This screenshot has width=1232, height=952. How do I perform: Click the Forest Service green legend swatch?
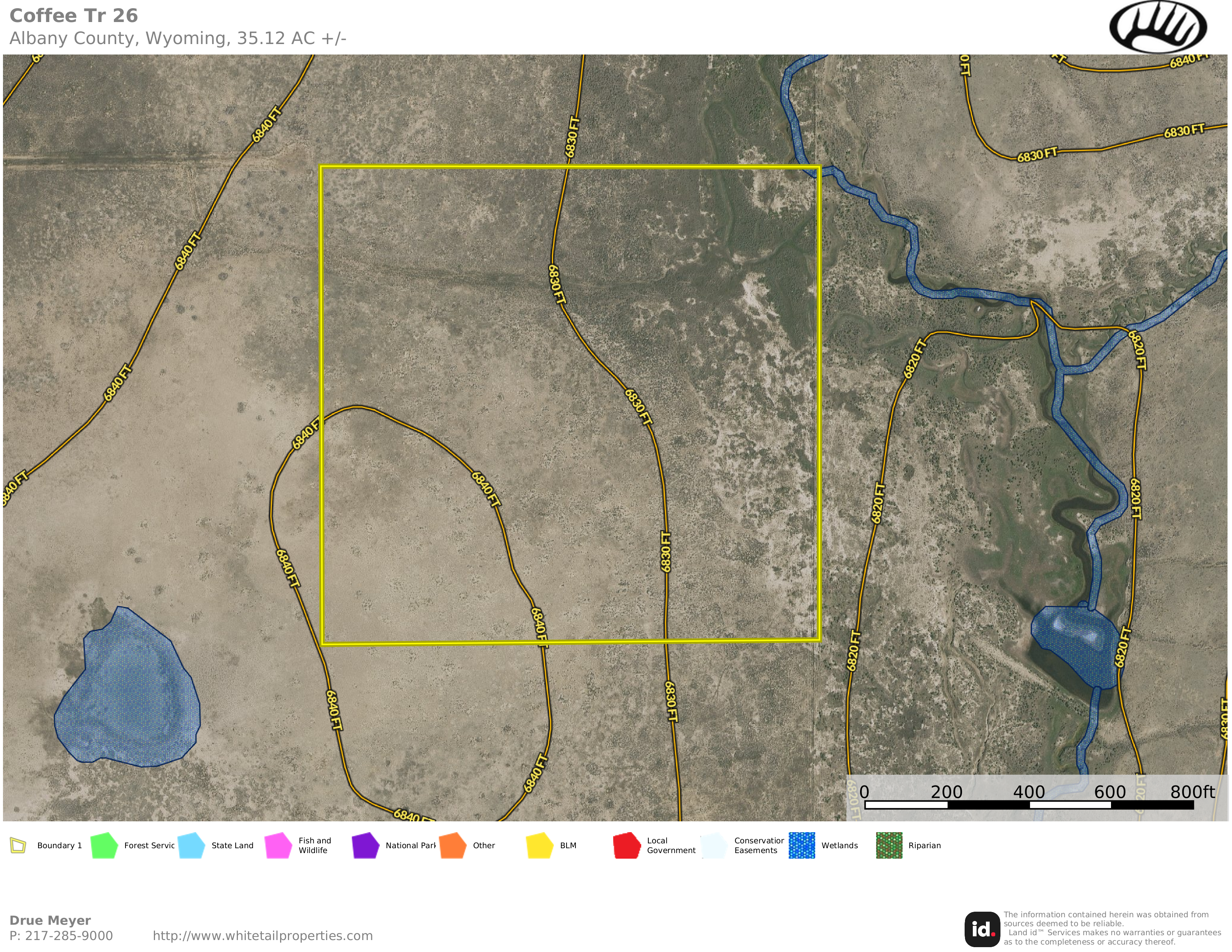(104, 845)
